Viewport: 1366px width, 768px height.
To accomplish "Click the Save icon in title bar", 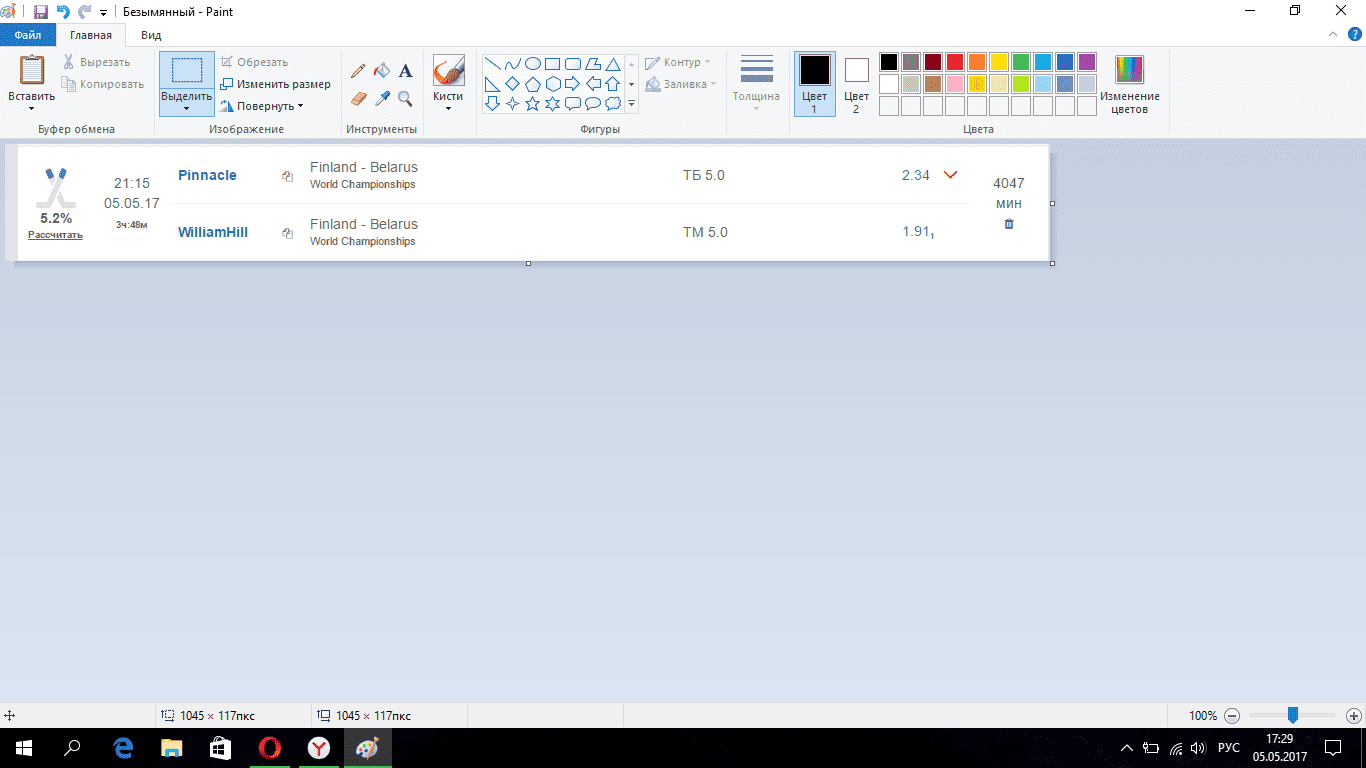I will point(41,12).
